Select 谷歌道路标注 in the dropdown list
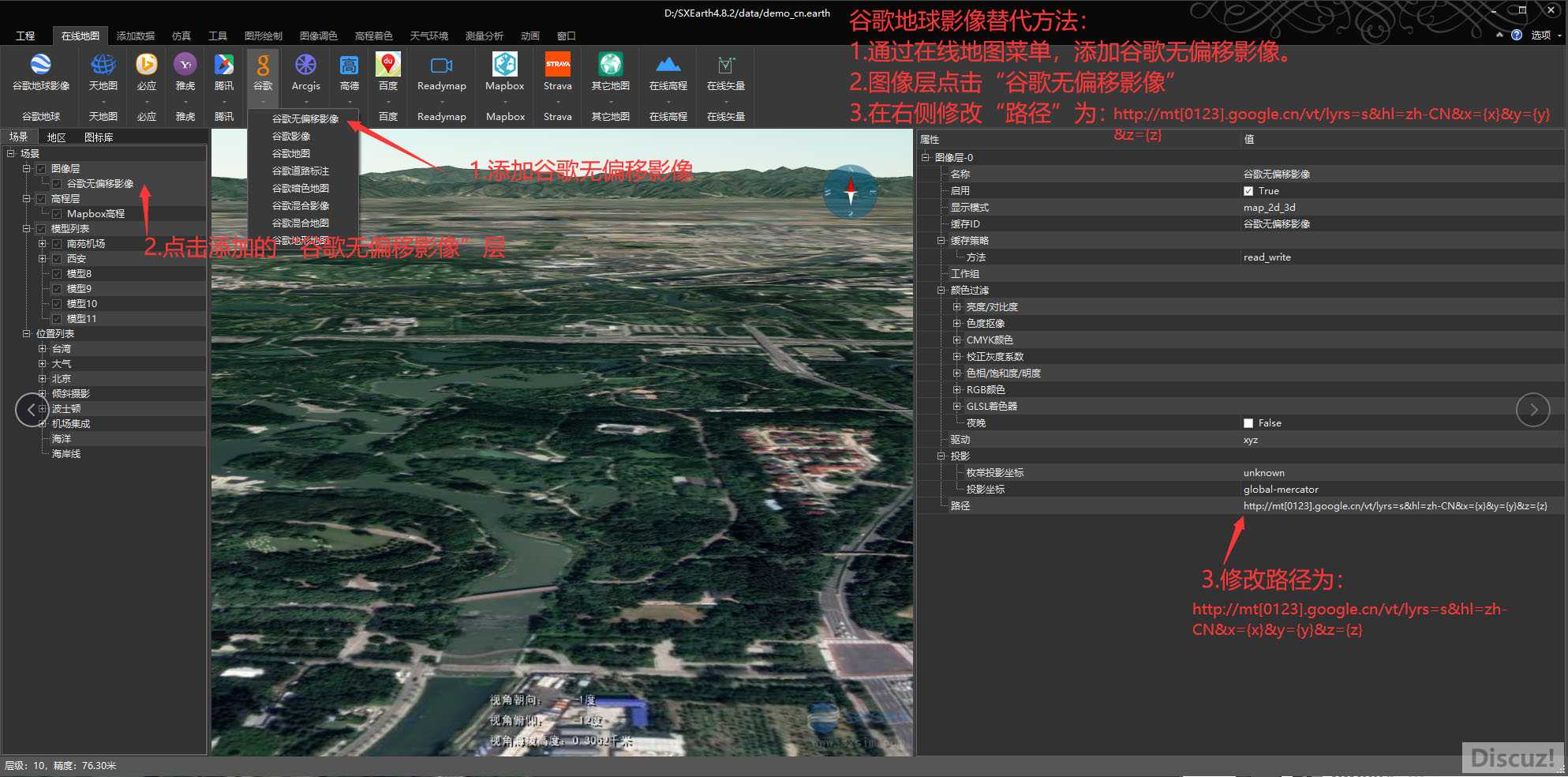 point(301,171)
